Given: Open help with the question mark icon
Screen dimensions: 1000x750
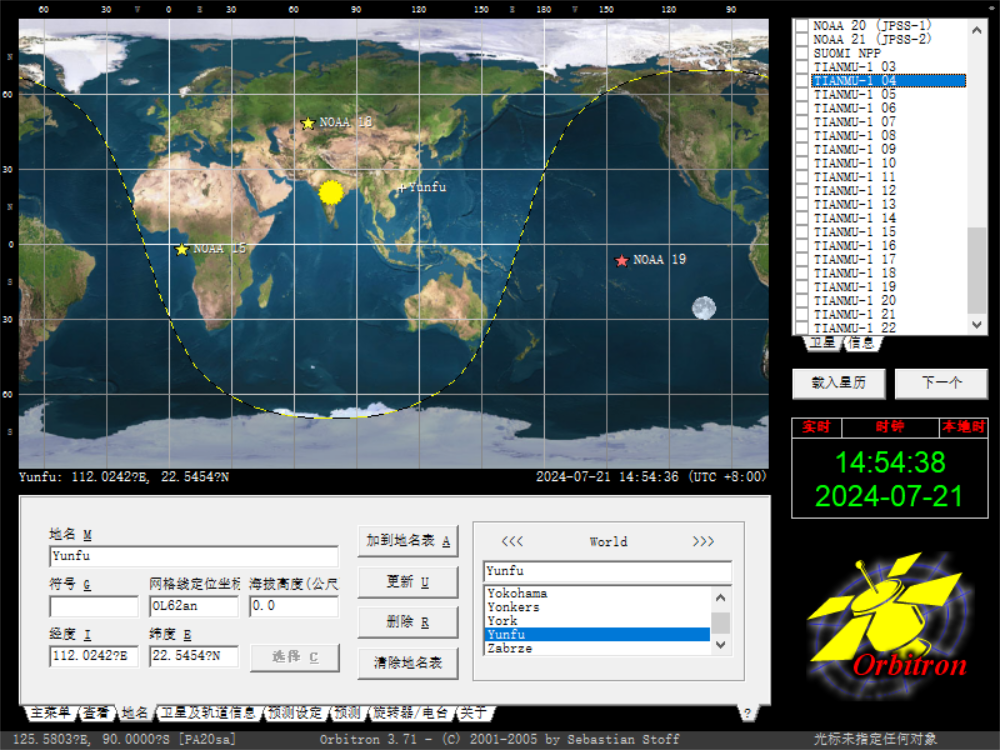Looking at the screenshot, I should tap(746, 712).
